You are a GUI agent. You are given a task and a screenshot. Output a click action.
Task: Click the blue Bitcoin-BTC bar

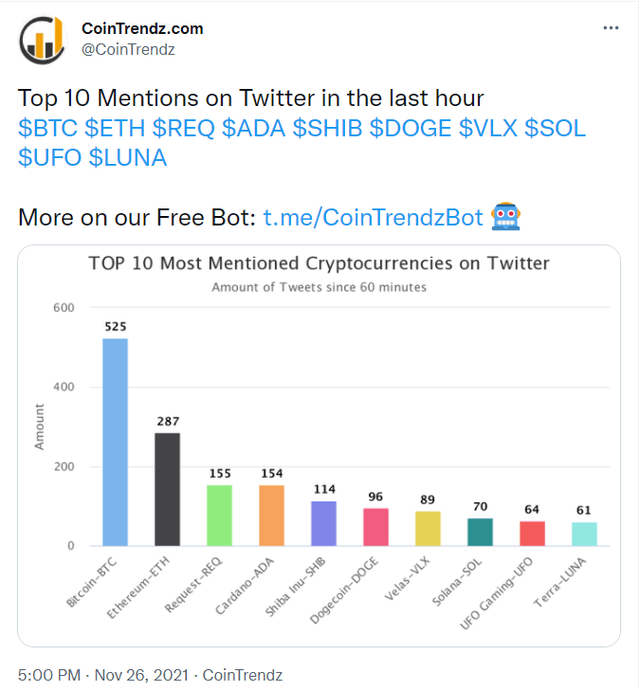[x=115, y=442]
